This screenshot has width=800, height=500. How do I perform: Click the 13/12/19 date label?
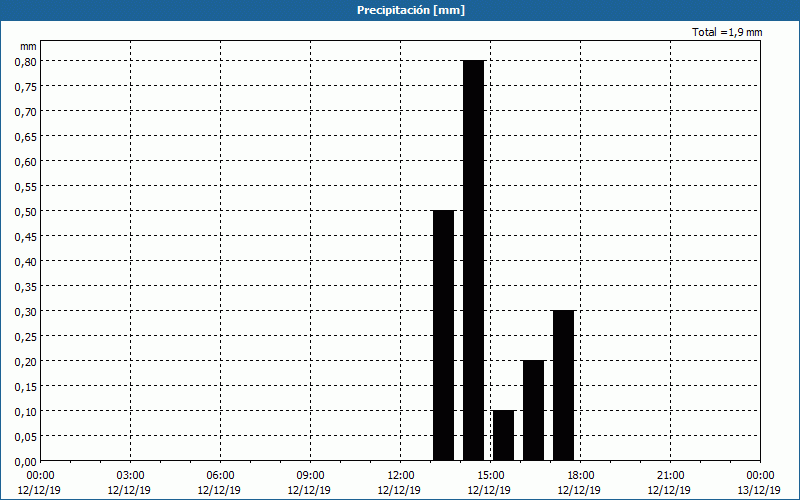[x=759, y=490]
